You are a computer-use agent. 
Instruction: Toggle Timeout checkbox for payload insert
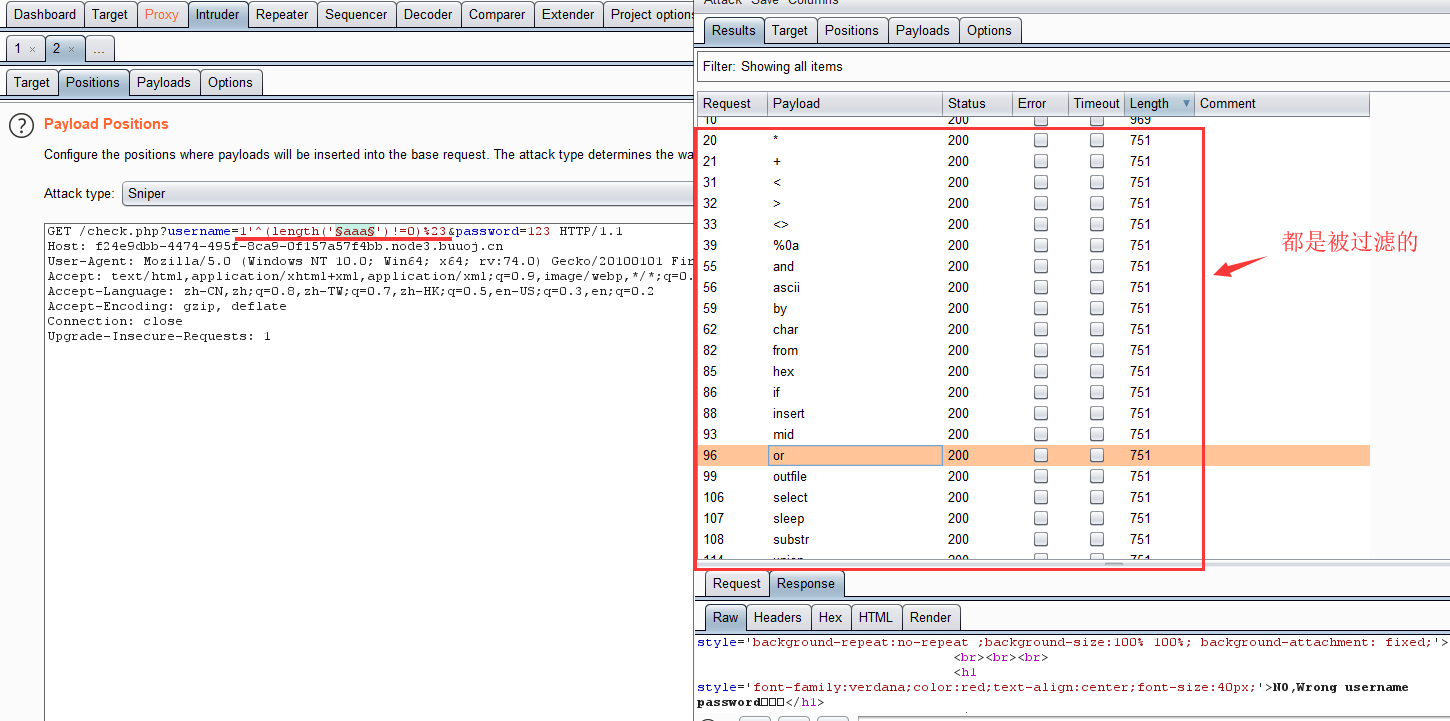[1097, 413]
